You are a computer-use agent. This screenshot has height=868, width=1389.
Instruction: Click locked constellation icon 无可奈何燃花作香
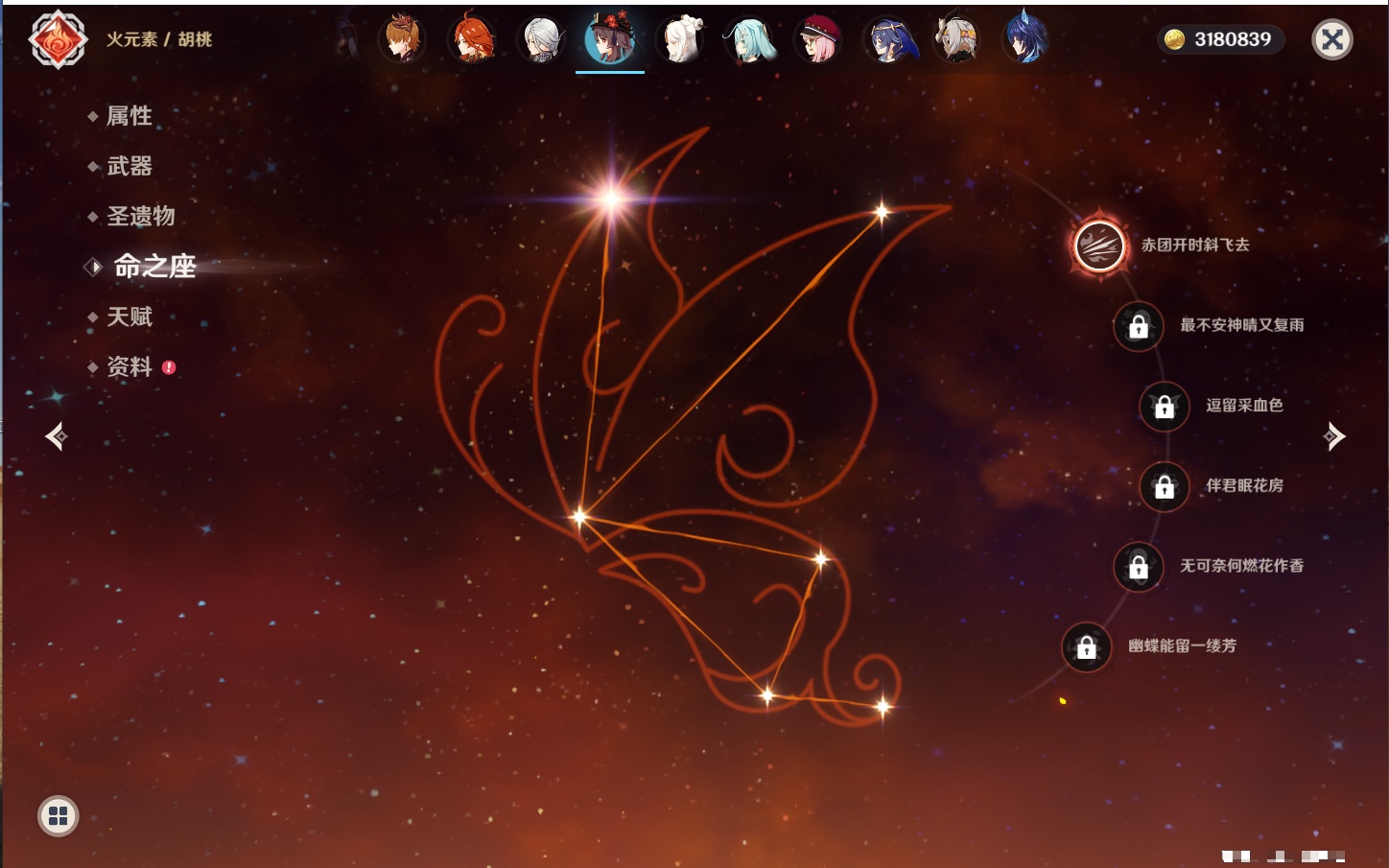tap(1139, 567)
